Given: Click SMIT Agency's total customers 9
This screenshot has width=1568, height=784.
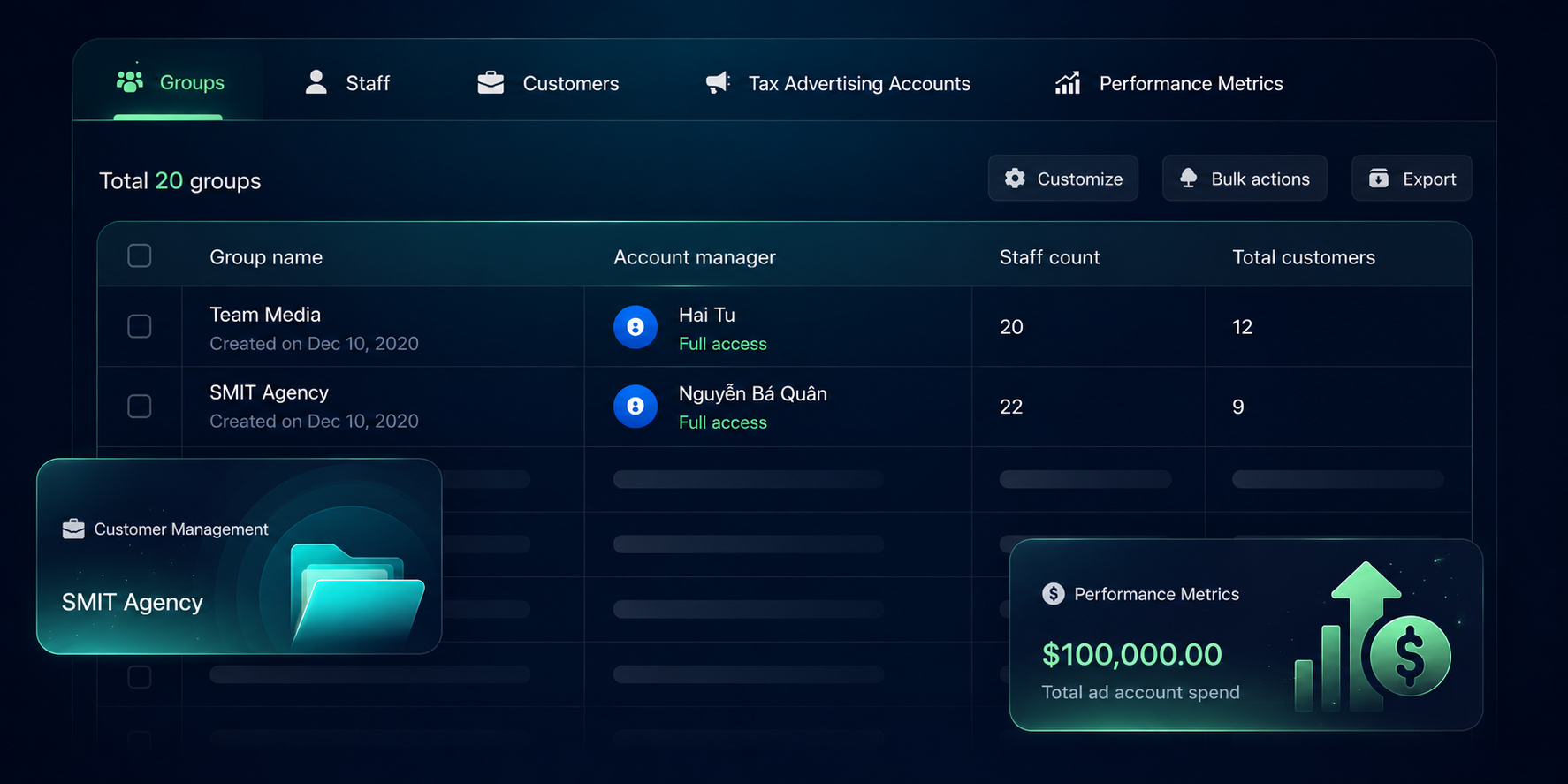Looking at the screenshot, I should coord(1238,407).
